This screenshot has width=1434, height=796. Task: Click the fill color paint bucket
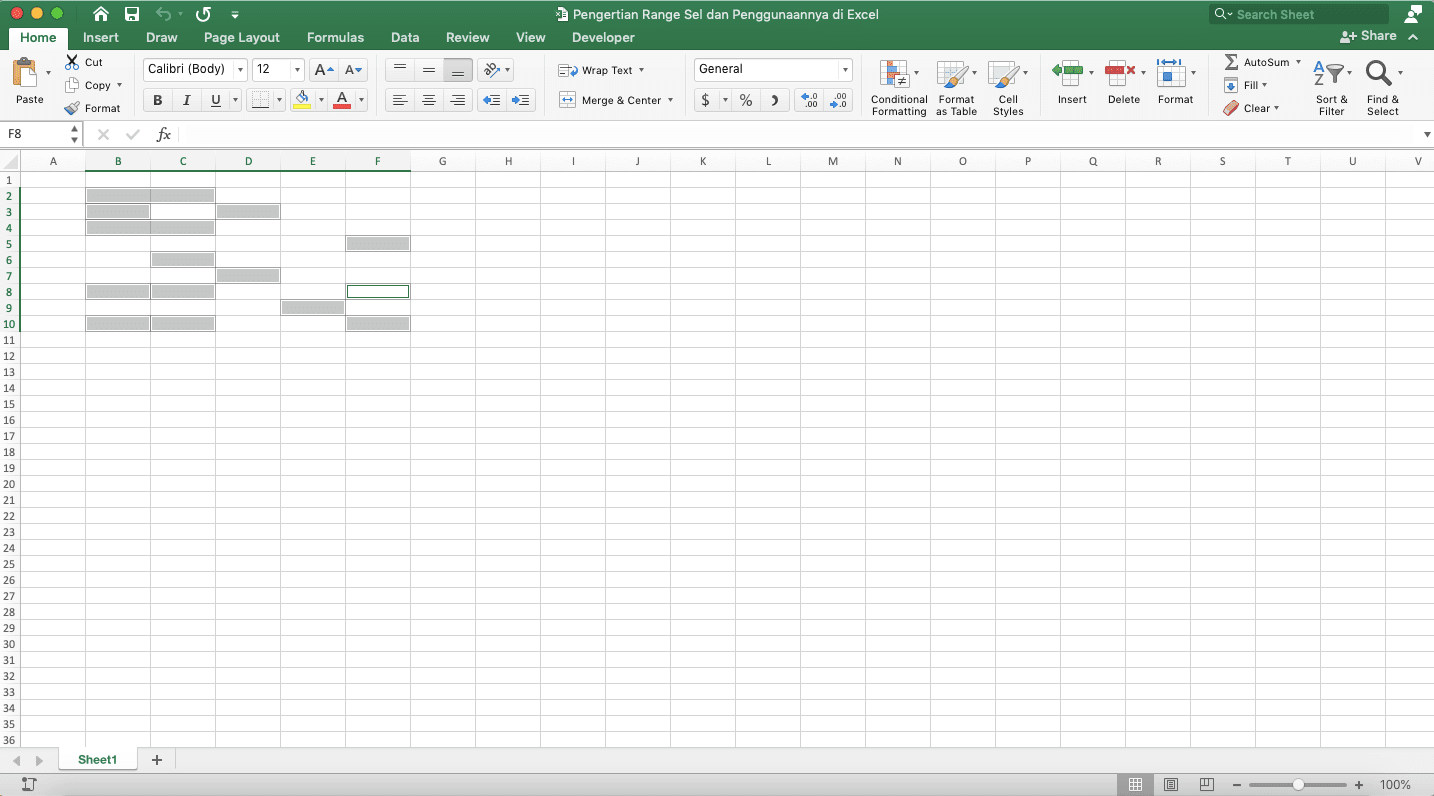pyautogui.click(x=302, y=100)
